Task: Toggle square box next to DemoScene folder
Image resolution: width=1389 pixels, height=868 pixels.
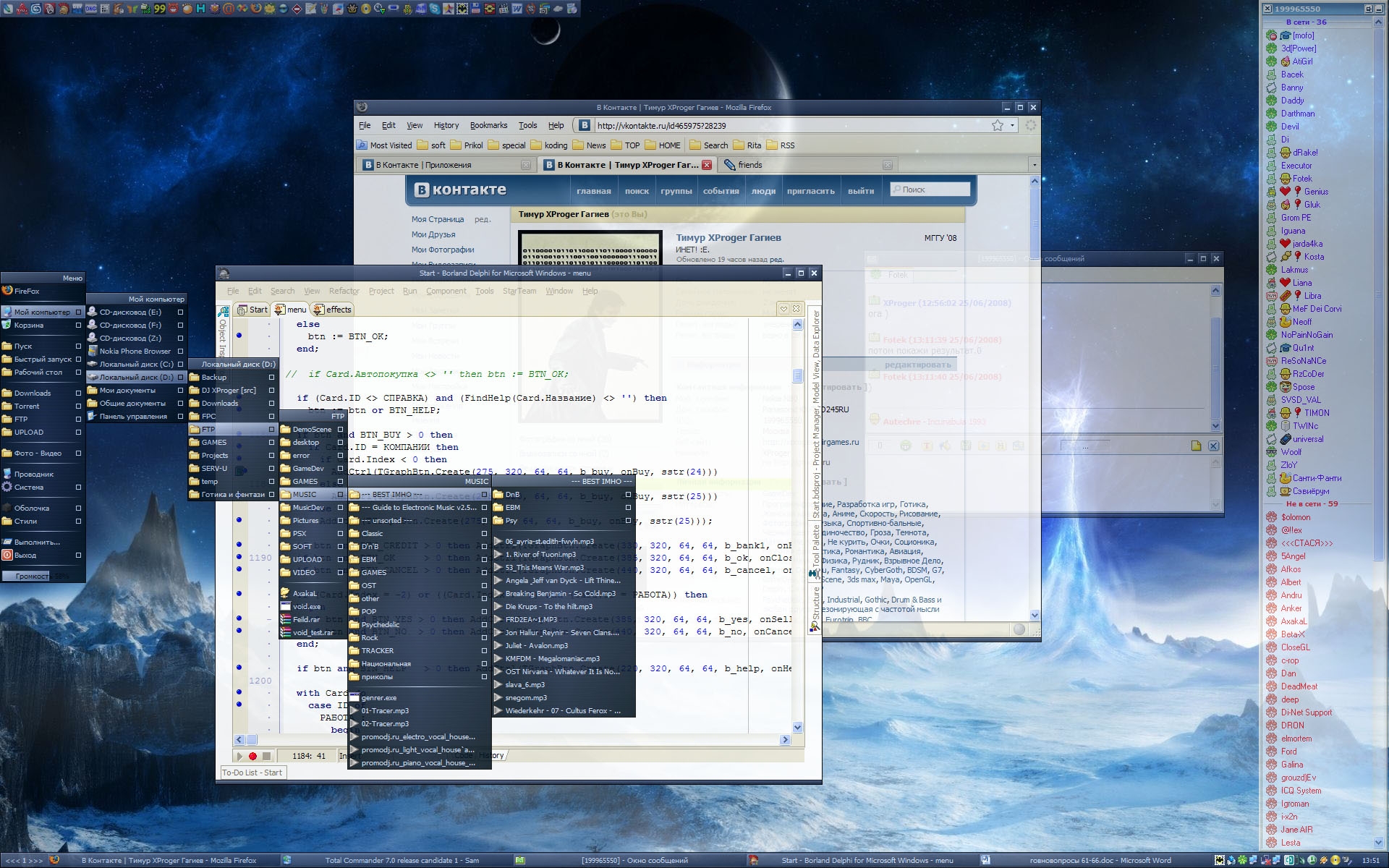Action: (340, 430)
